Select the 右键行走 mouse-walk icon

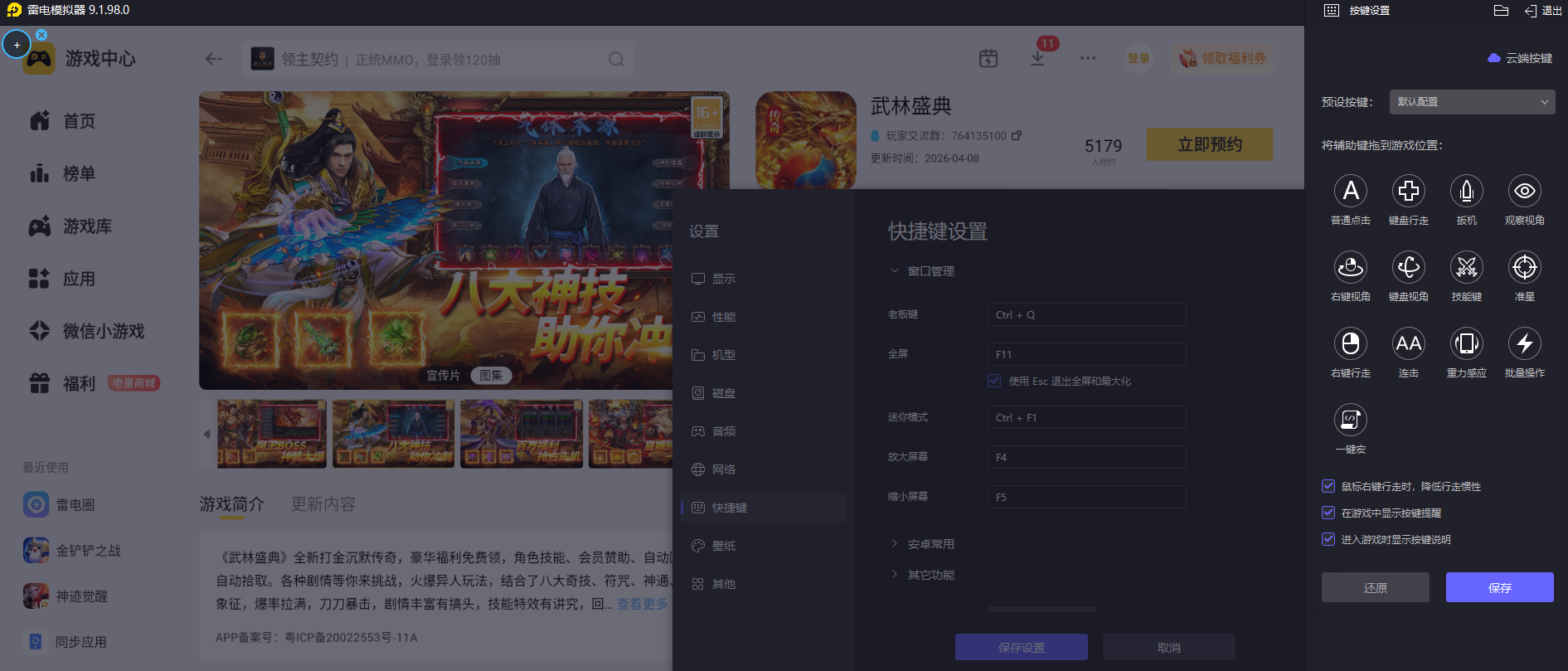point(1351,343)
